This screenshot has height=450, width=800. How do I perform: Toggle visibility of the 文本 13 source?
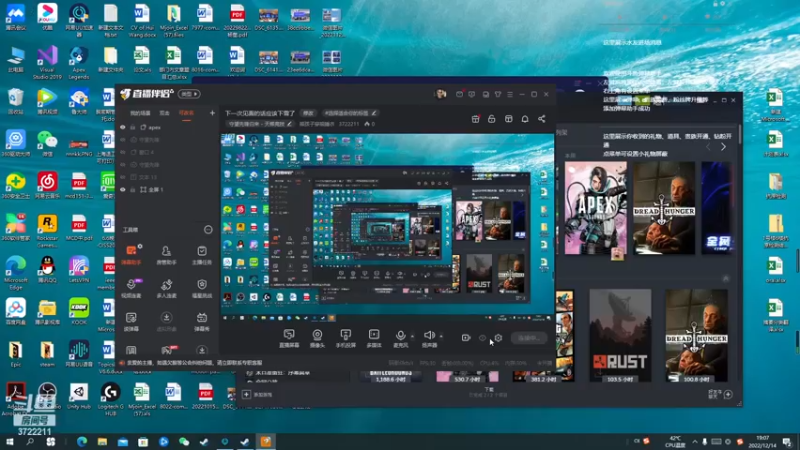122,177
